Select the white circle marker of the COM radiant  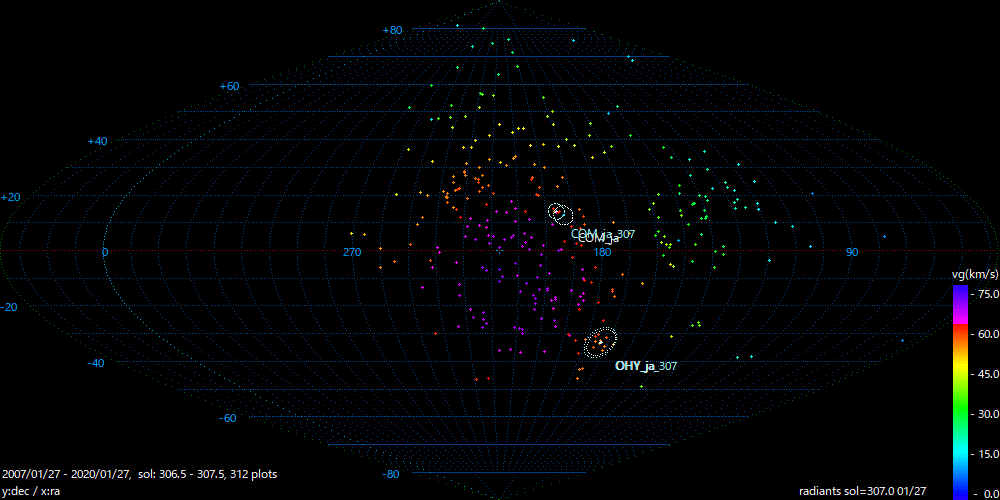click(558, 212)
